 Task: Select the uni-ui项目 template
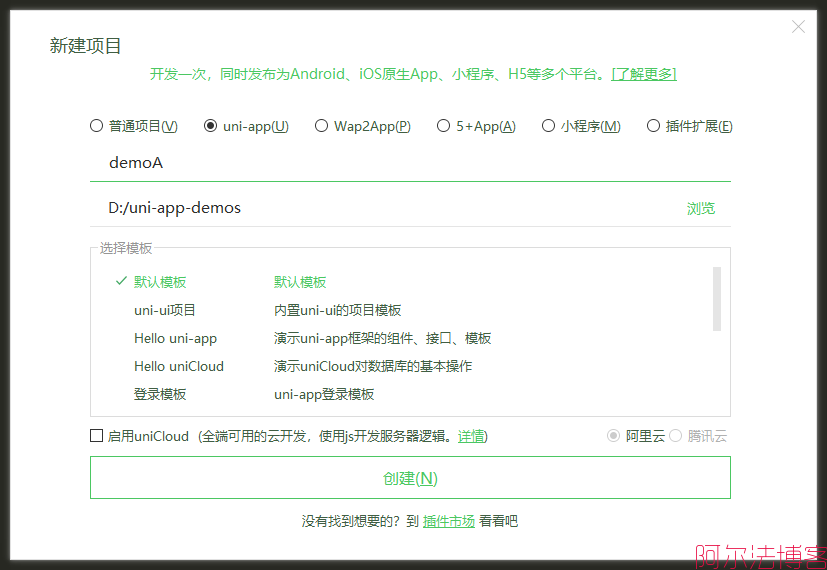[165, 310]
